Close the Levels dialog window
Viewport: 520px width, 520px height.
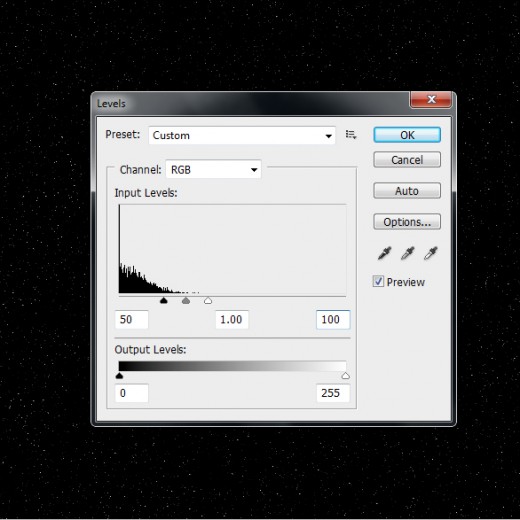coord(431,99)
